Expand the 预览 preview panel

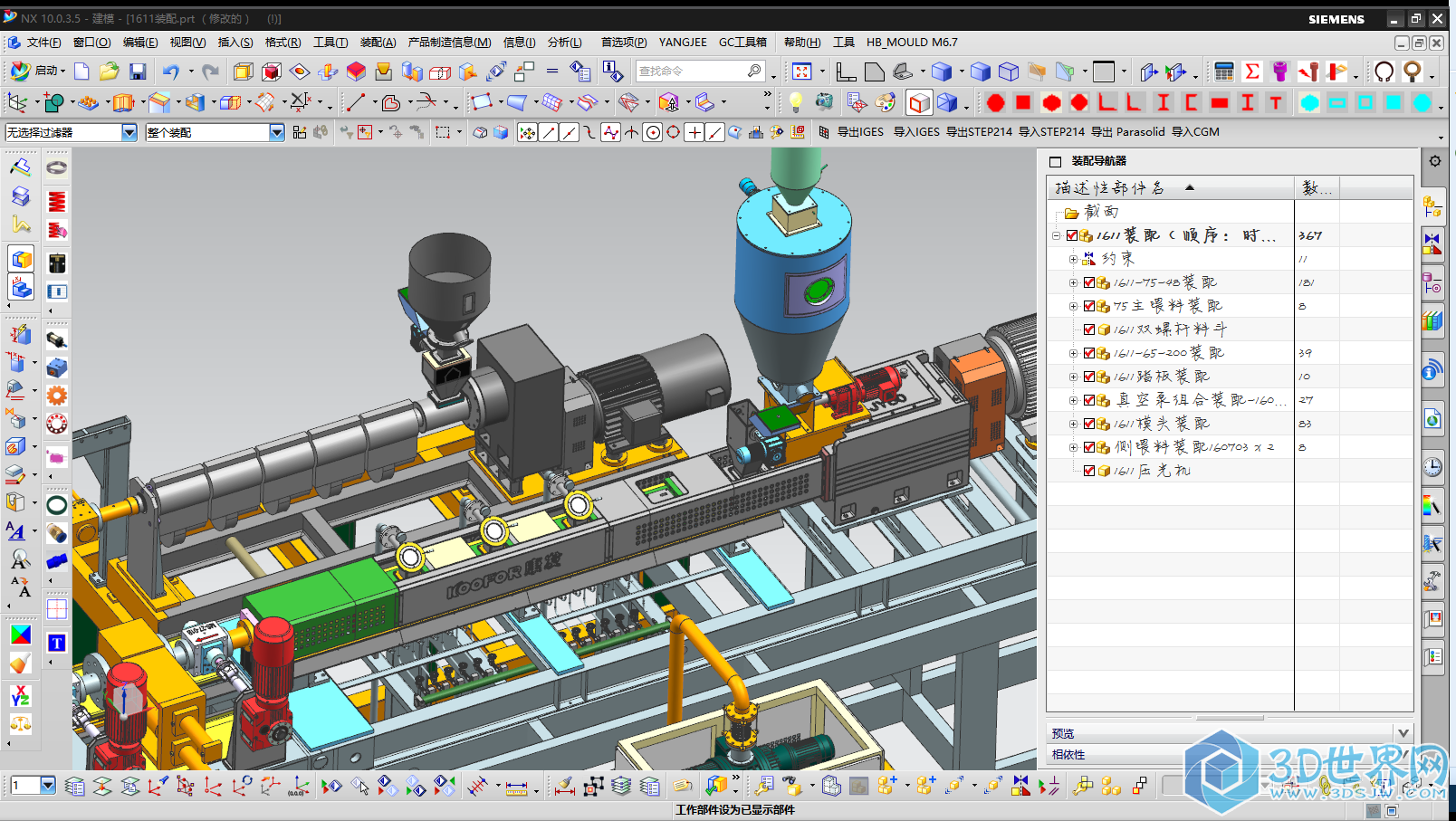[x=1403, y=733]
